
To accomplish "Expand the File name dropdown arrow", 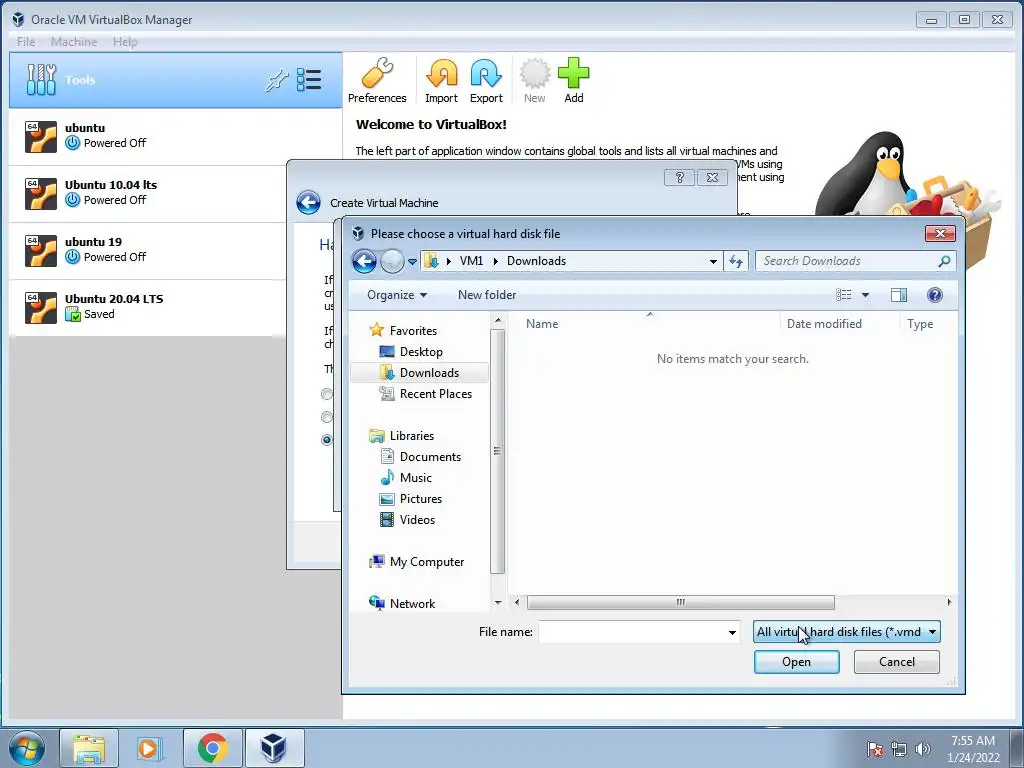I will [732, 632].
